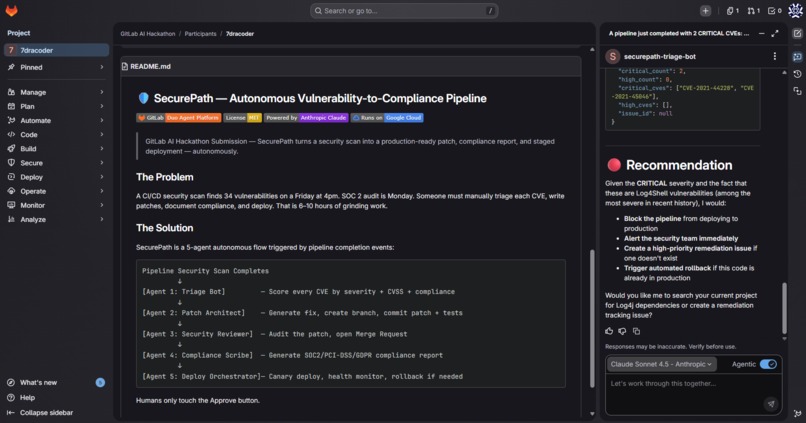
Task: Click the Code brackets icon
Action: (x=11, y=135)
